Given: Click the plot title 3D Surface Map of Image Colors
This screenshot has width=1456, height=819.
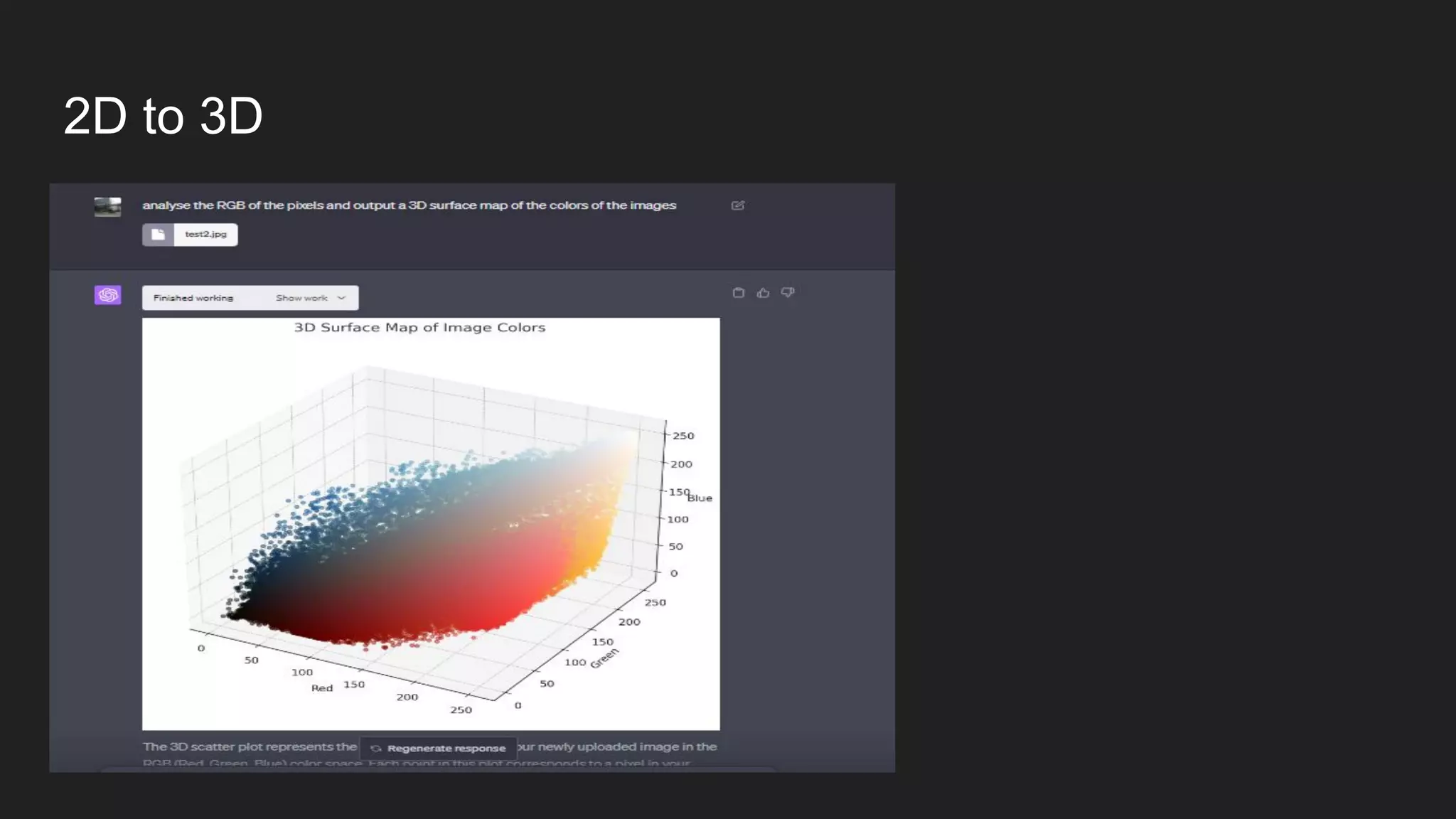Looking at the screenshot, I should [x=419, y=328].
